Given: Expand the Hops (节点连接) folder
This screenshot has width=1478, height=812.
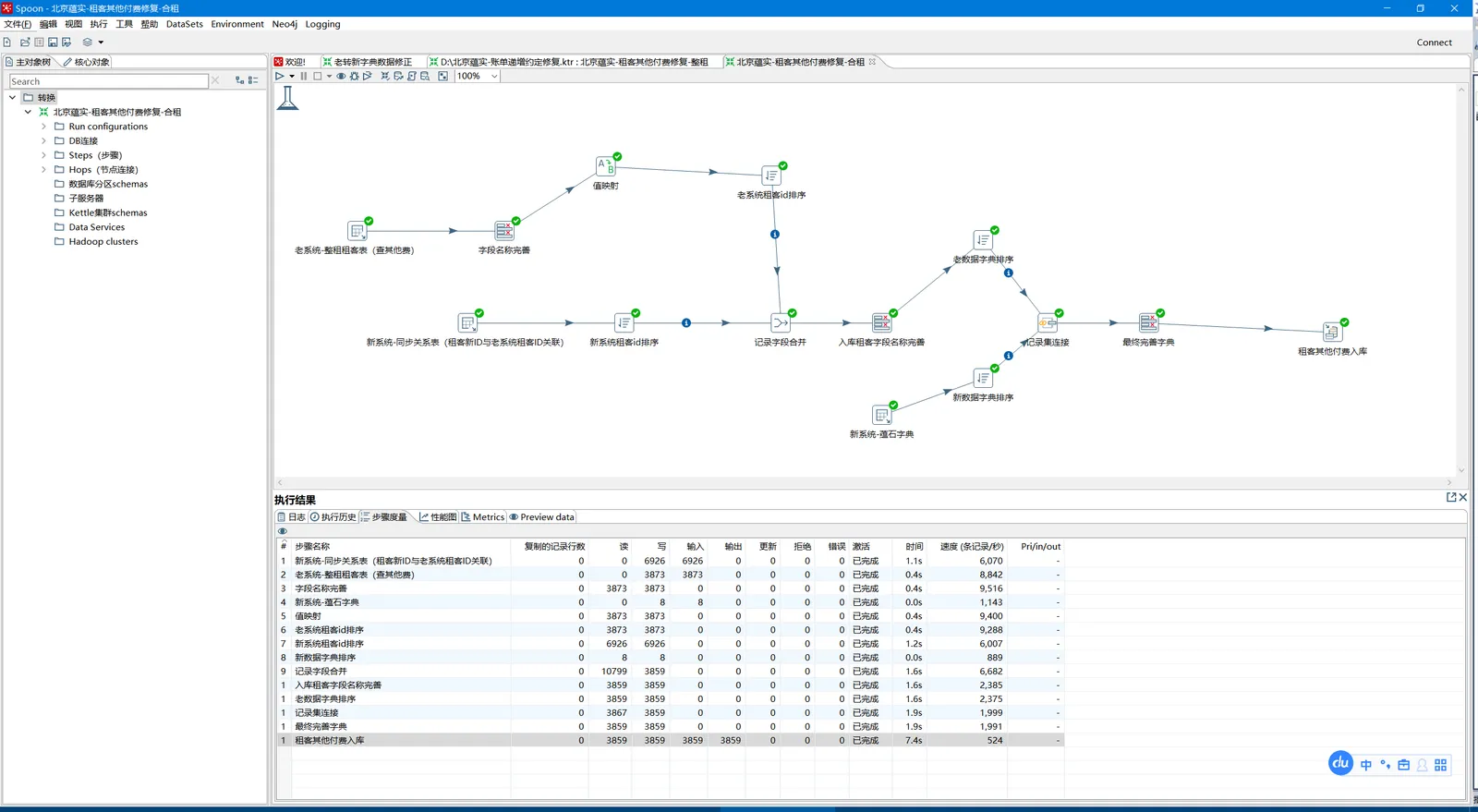Looking at the screenshot, I should tap(43, 169).
